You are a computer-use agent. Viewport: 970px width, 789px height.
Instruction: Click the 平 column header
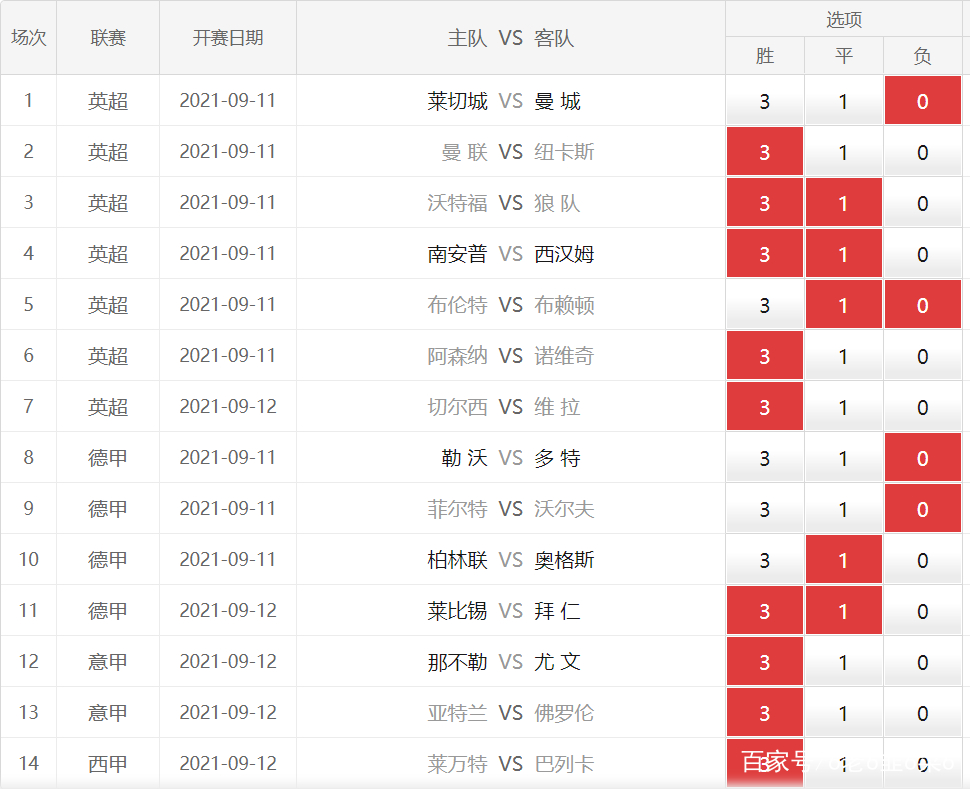point(844,56)
